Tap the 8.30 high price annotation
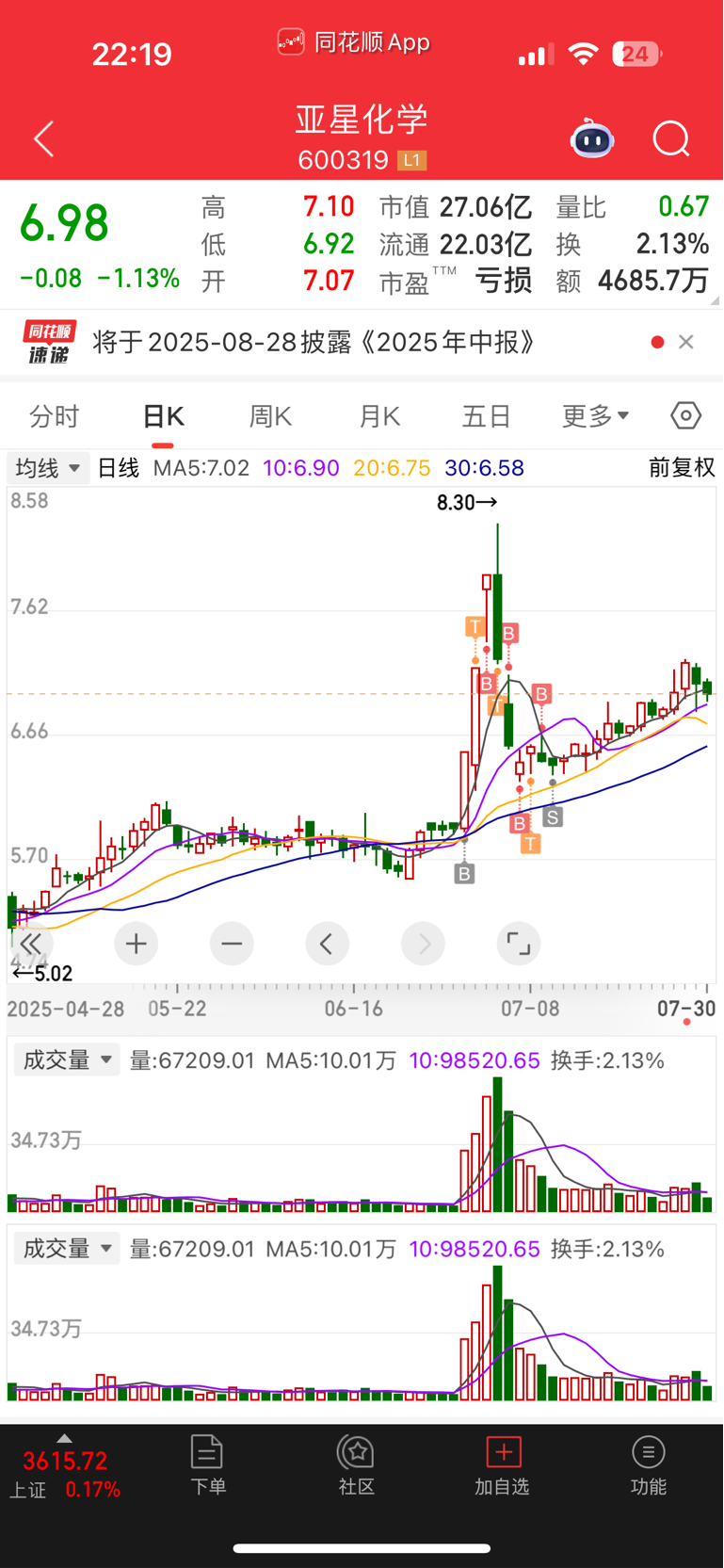The image size is (724, 1568). (467, 503)
